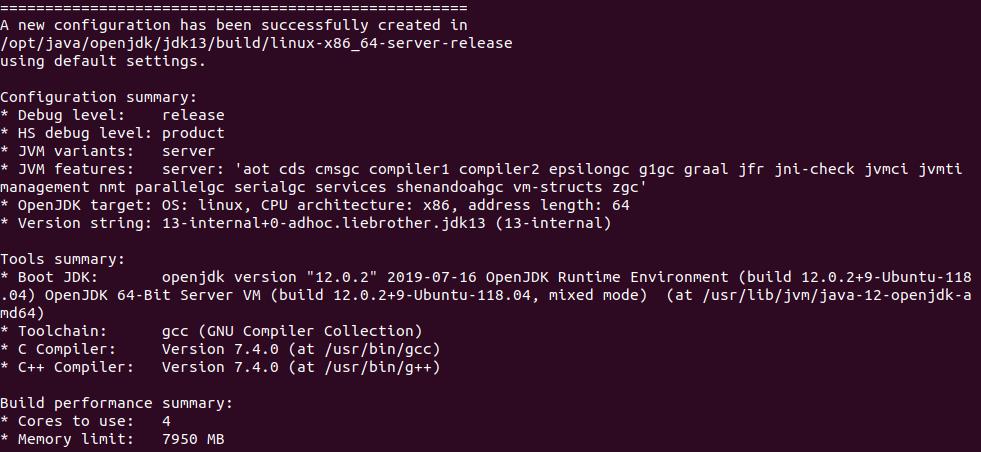Click the "Configuration summary:" heading
The height and width of the screenshot is (452, 981).
[98, 97]
